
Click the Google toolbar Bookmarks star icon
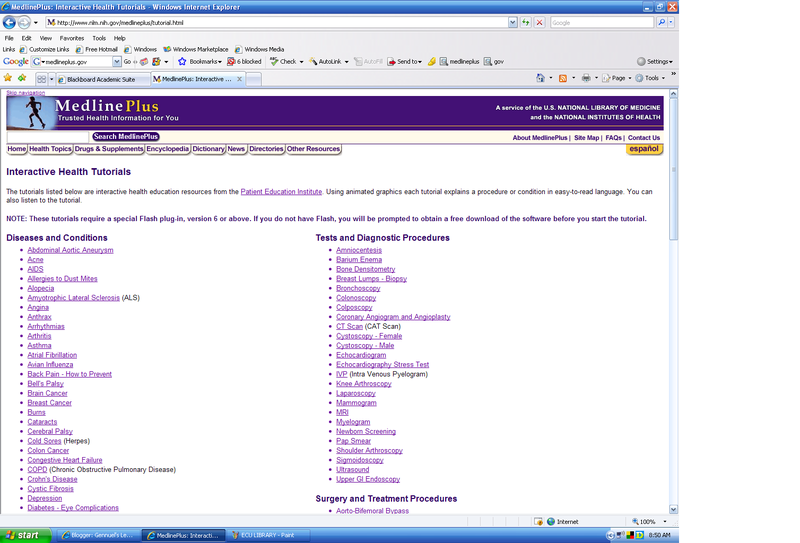click(x=182, y=61)
